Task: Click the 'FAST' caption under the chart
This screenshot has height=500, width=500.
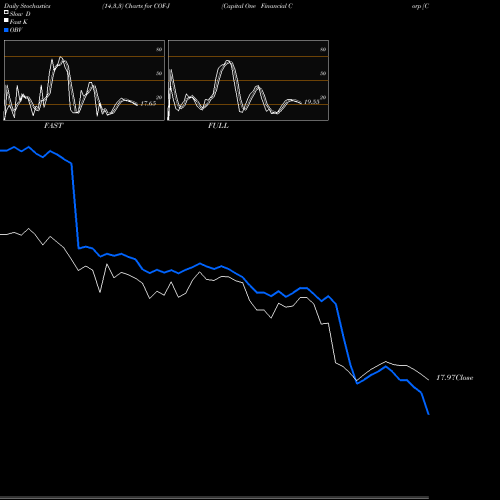Action: click(54, 125)
